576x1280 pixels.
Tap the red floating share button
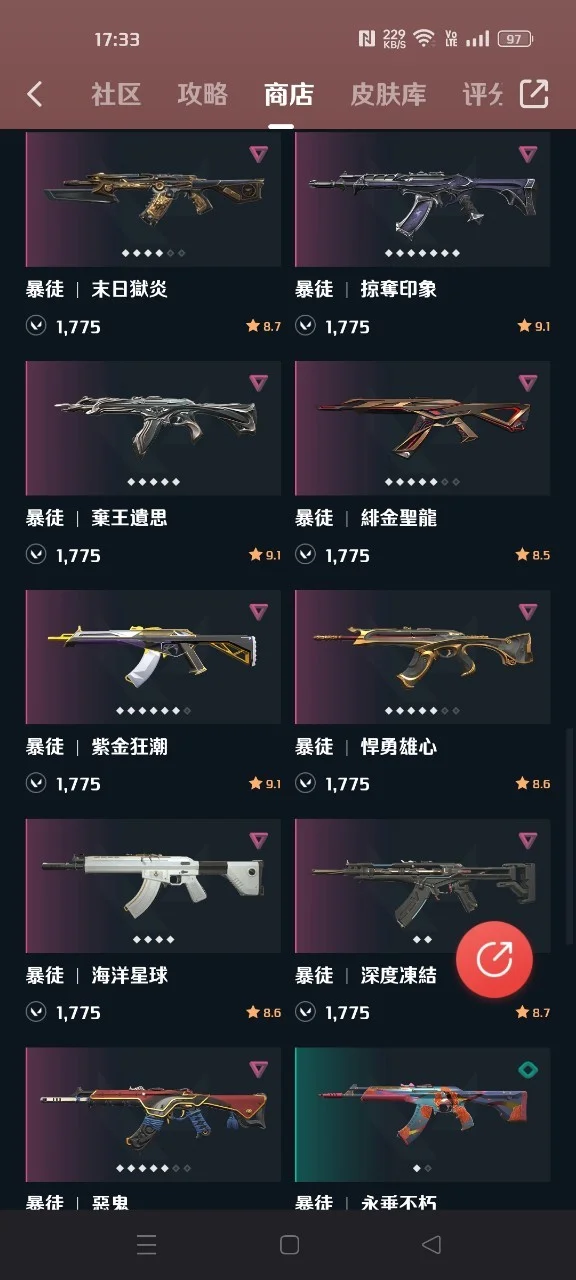pyautogui.click(x=494, y=959)
